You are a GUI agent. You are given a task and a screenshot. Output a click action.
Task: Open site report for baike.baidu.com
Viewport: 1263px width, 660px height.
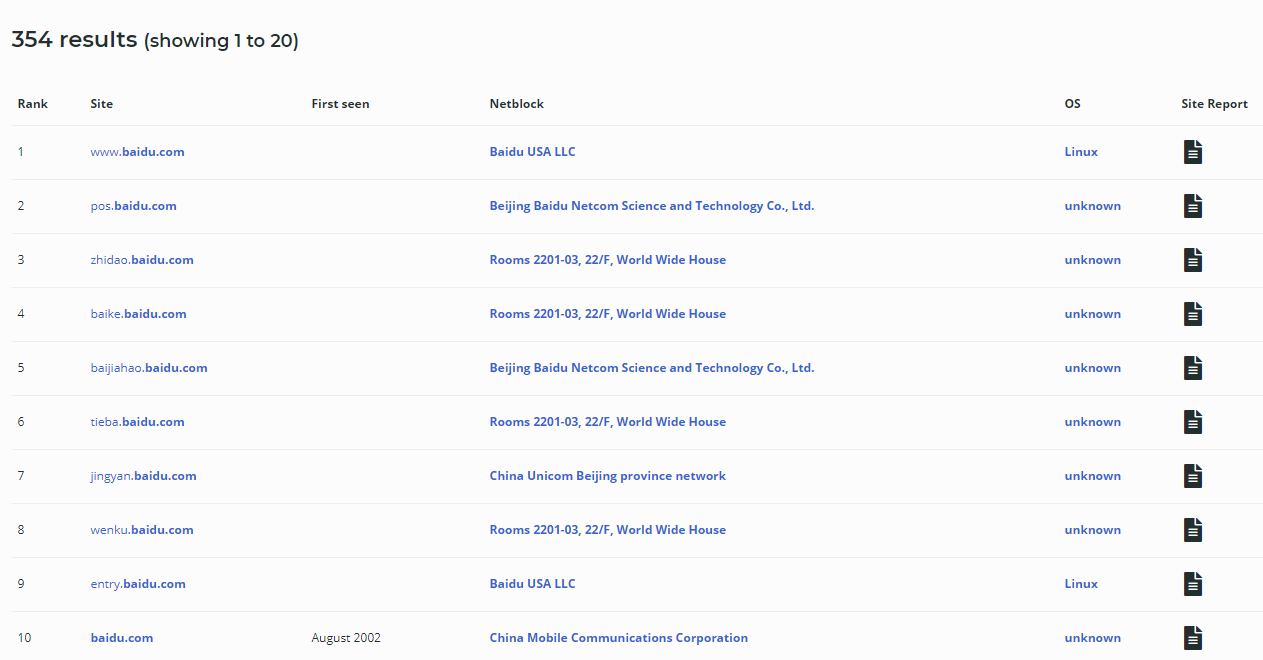tap(1193, 314)
